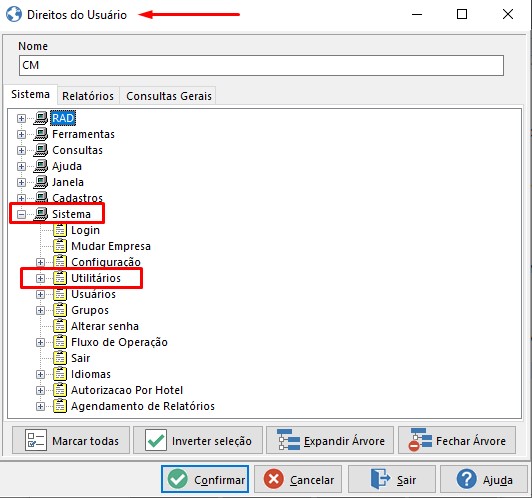Expand the Fluxo de Operação node
Screen dimensions: 532x498
(x=40, y=342)
